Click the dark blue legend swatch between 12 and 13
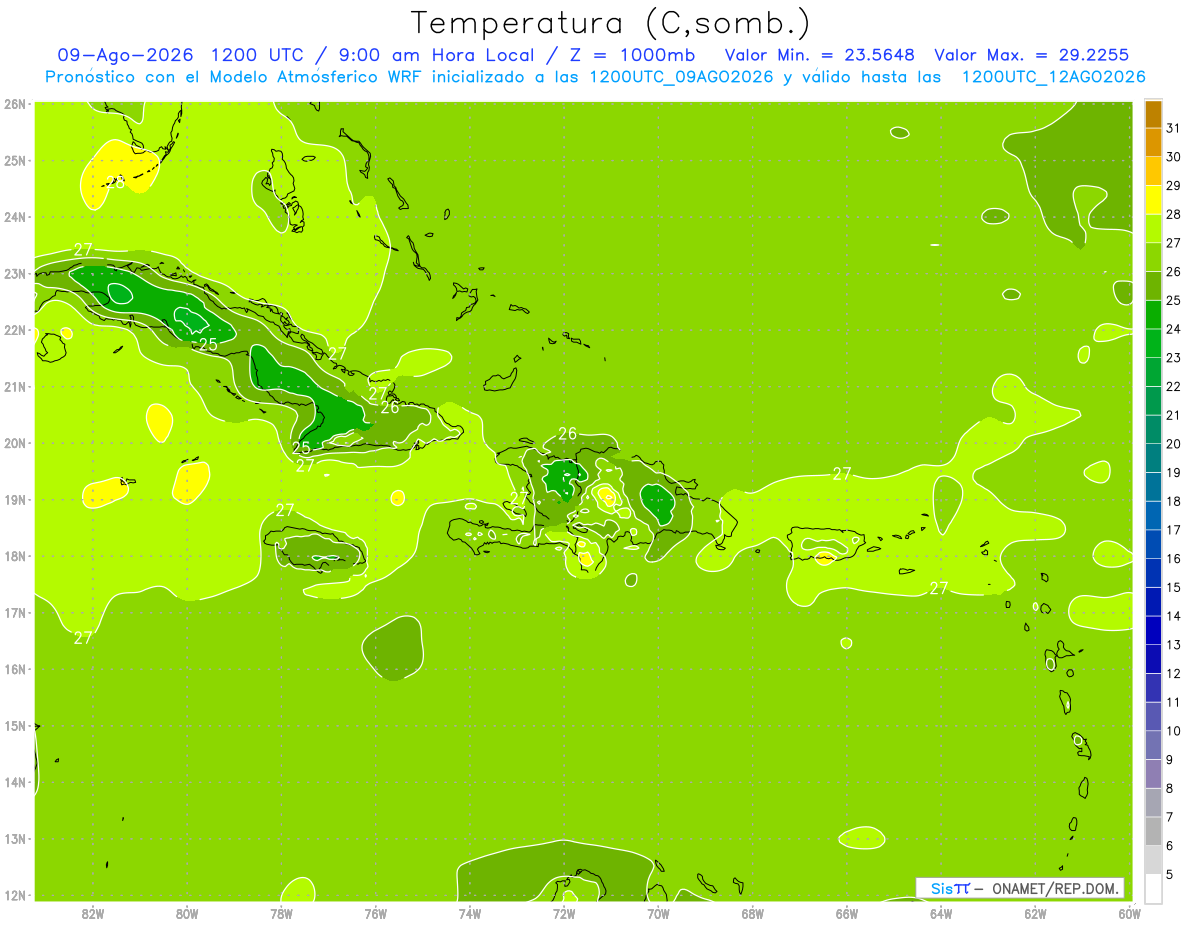1200x927 pixels. 1153,659
